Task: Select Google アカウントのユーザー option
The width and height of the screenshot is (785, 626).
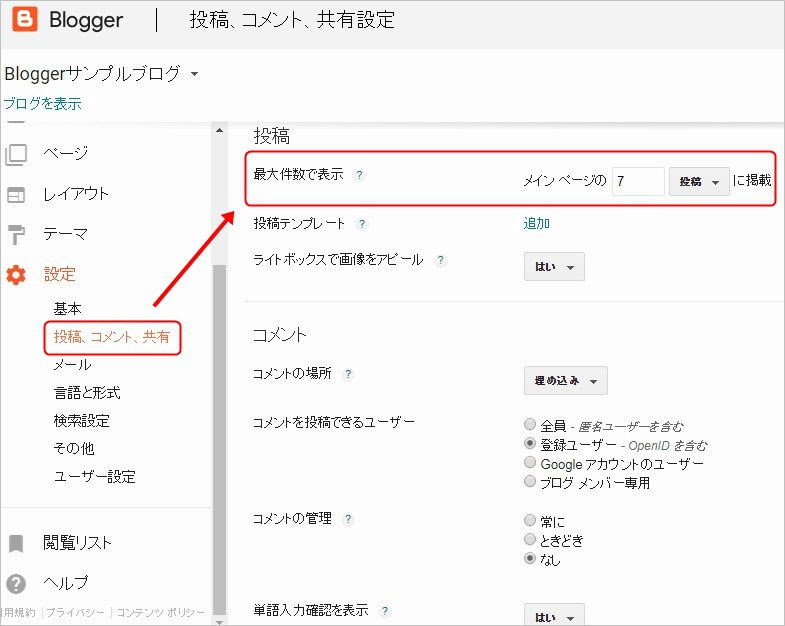Action: click(530, 462)
